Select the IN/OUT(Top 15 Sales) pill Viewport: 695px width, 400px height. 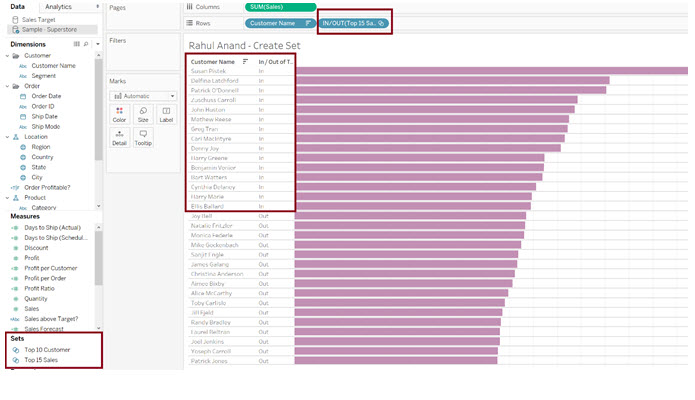354,23
